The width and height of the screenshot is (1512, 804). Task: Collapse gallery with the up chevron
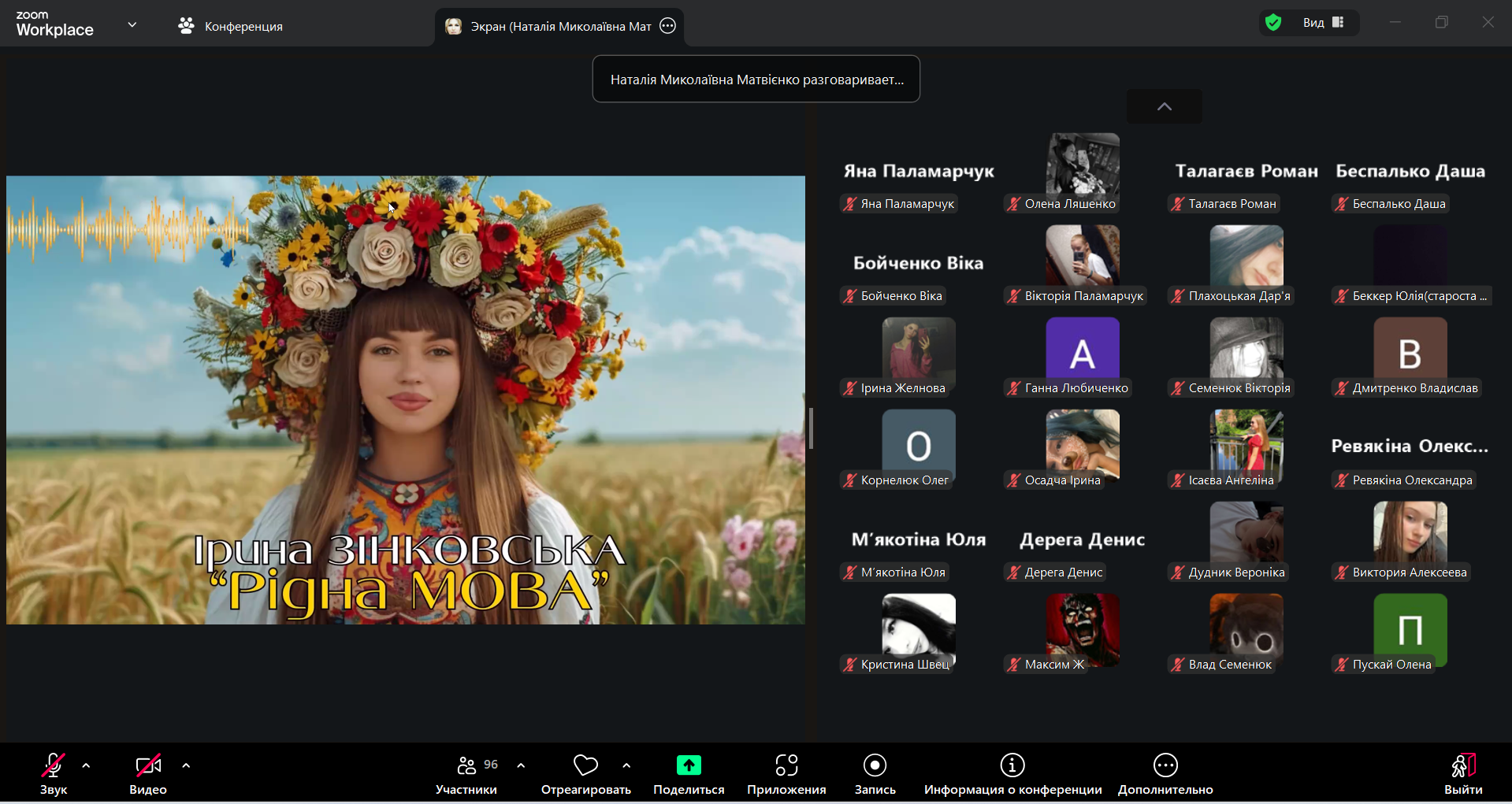pos(1164,107)
